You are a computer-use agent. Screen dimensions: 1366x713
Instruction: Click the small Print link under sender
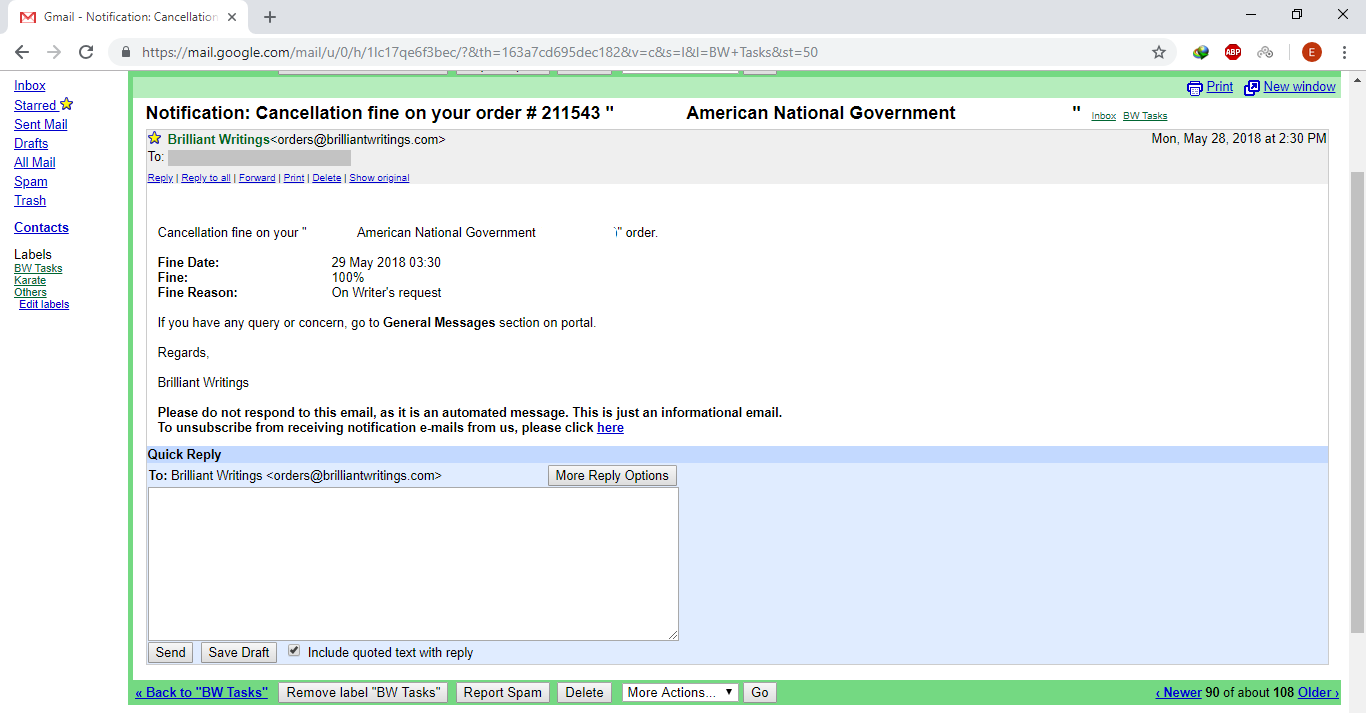tap(294, 178)
